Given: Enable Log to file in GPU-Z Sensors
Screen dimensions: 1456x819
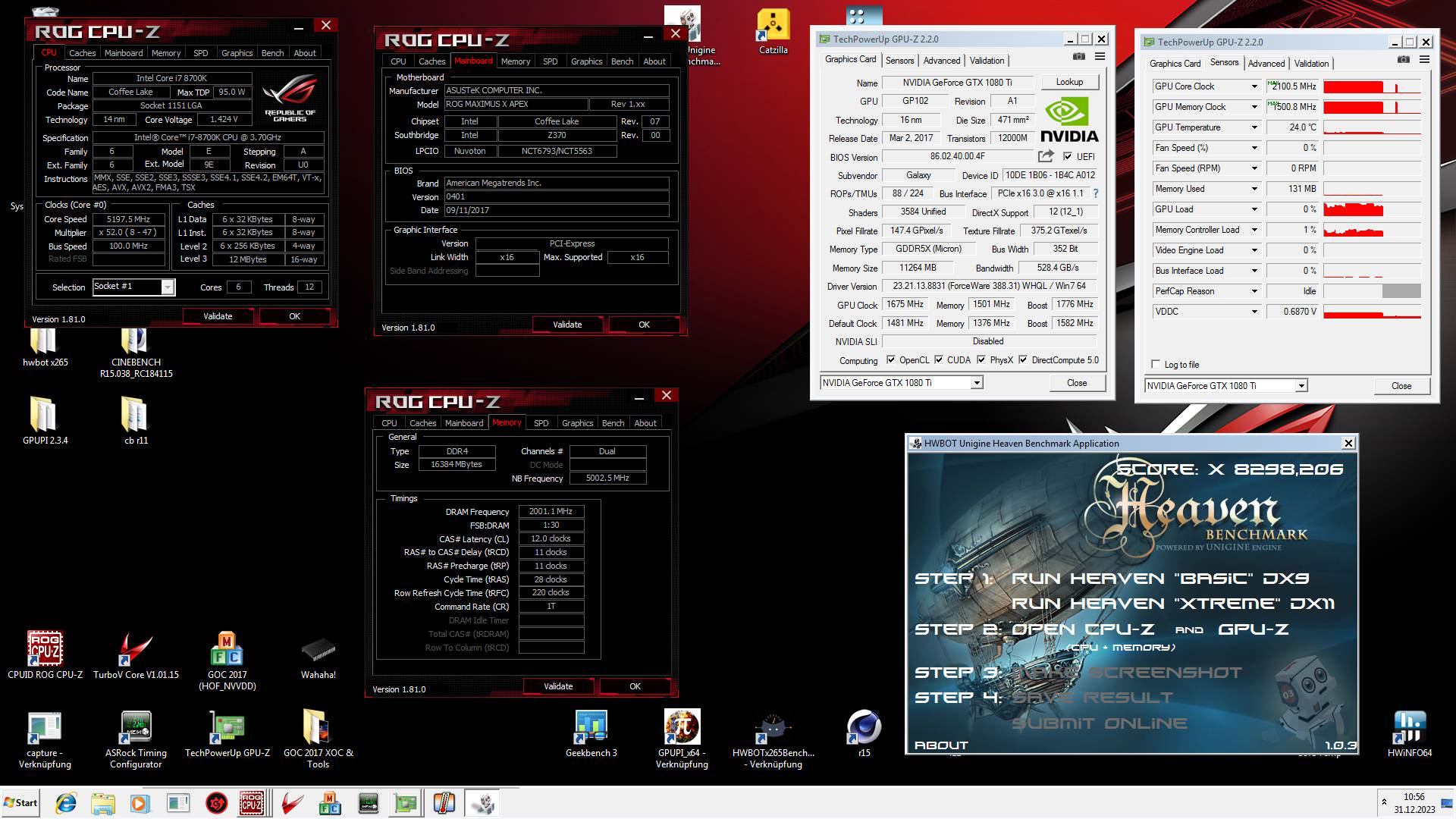Looking at the screenshot, I should coord(1156,364).
